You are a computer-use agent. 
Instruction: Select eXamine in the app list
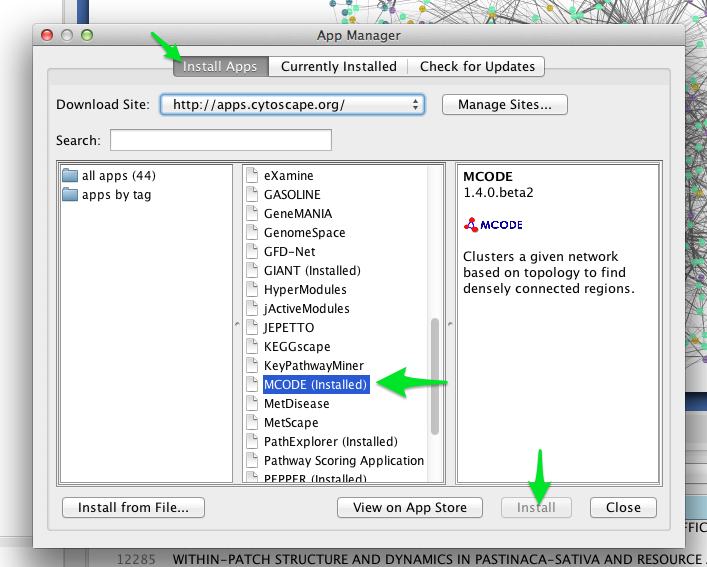pyautogui.click(x=289, y=175)
